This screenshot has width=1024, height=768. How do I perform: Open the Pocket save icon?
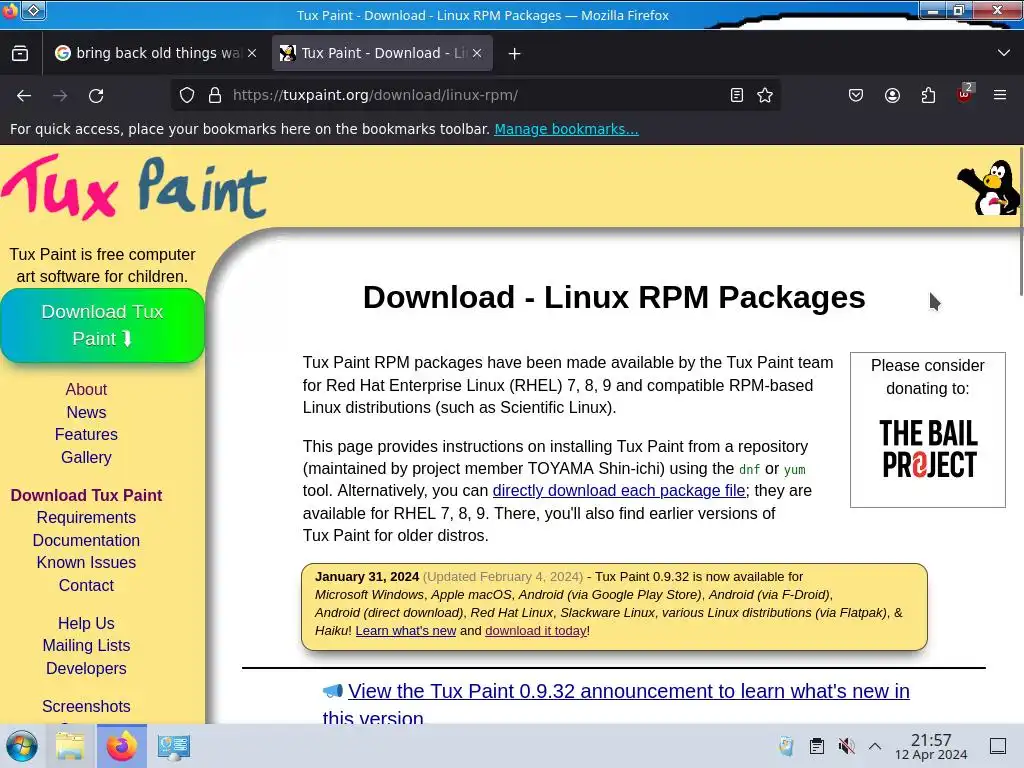click(x=856, y=95)
